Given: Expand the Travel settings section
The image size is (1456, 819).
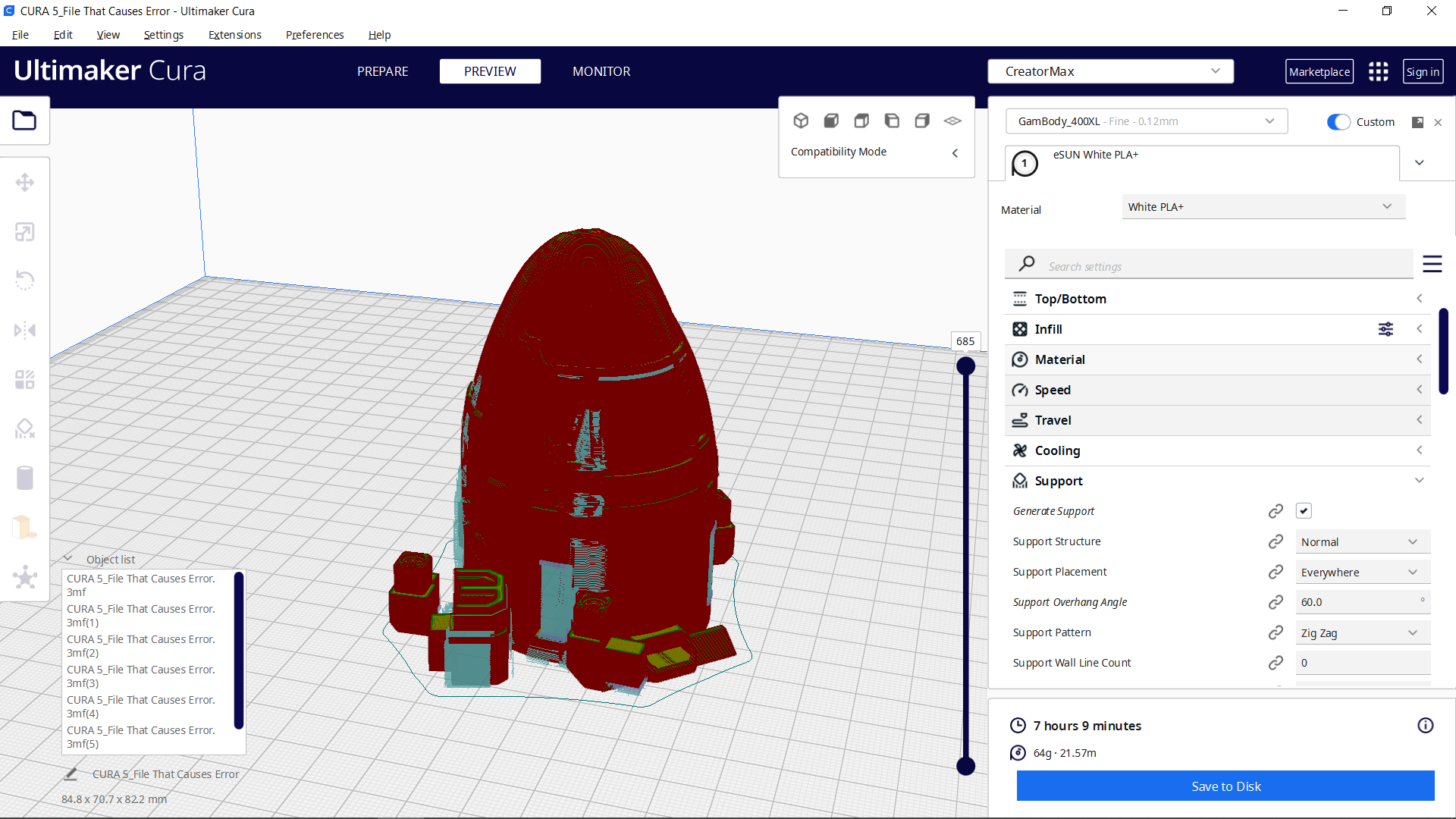Looking at the screenshot, I should [x=1217, y=420].
